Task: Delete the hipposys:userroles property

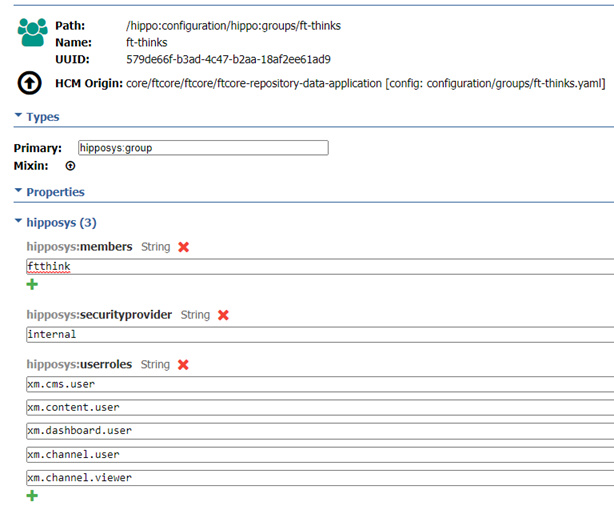Action: click(x=183, y=365)
